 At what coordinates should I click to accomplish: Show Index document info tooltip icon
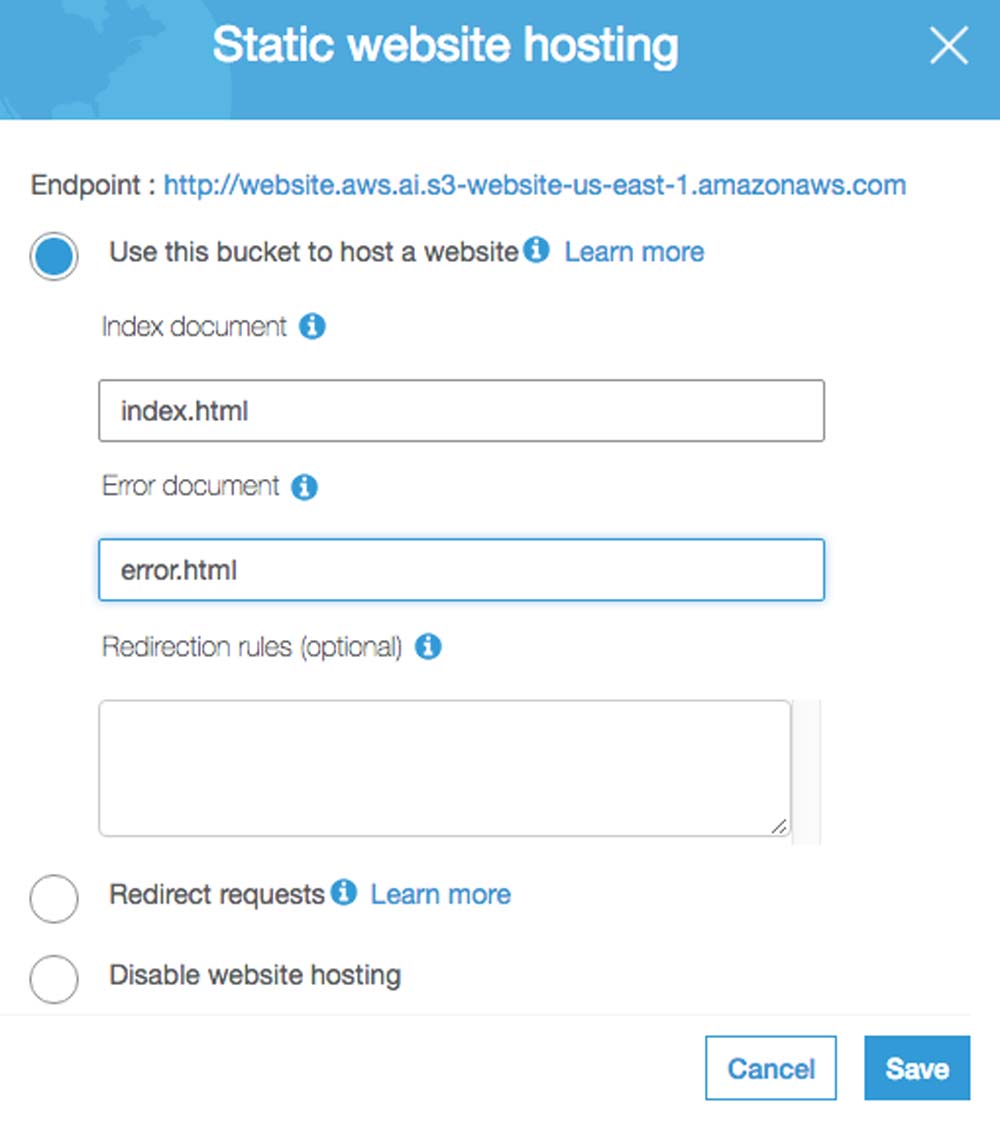(312, 326)
